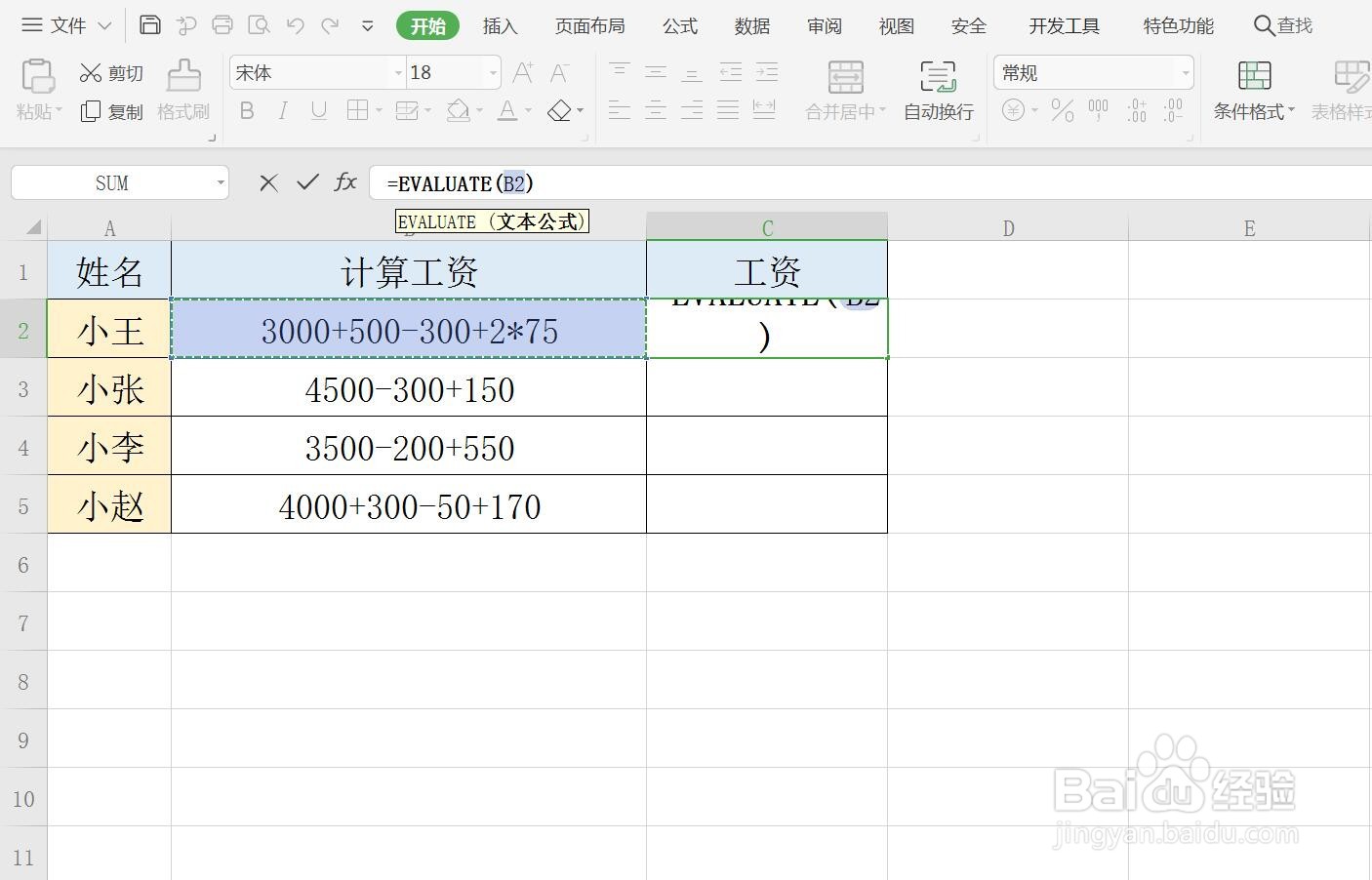Click the Increase Indent icon
This screenshot has width=1372, height=880.
[767, 71]
